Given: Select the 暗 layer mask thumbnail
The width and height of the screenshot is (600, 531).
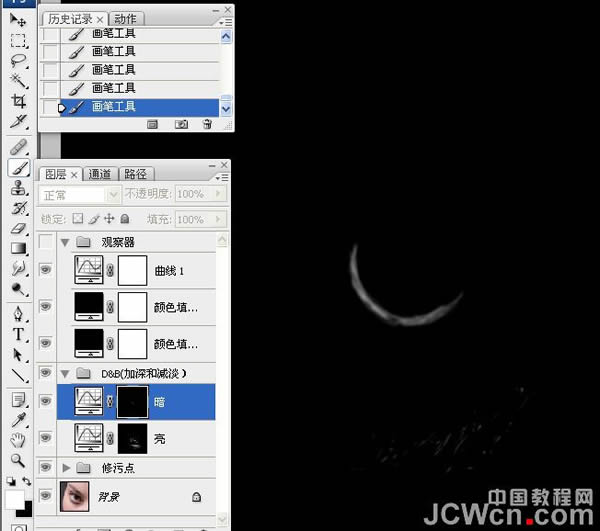Looking at the screenshot, I should (132, 402).
